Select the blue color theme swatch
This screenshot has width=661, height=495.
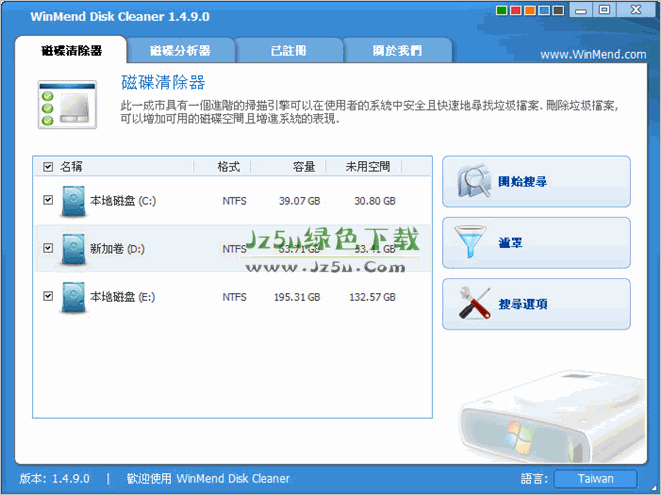pyautogui.click(x=544, y=11)
